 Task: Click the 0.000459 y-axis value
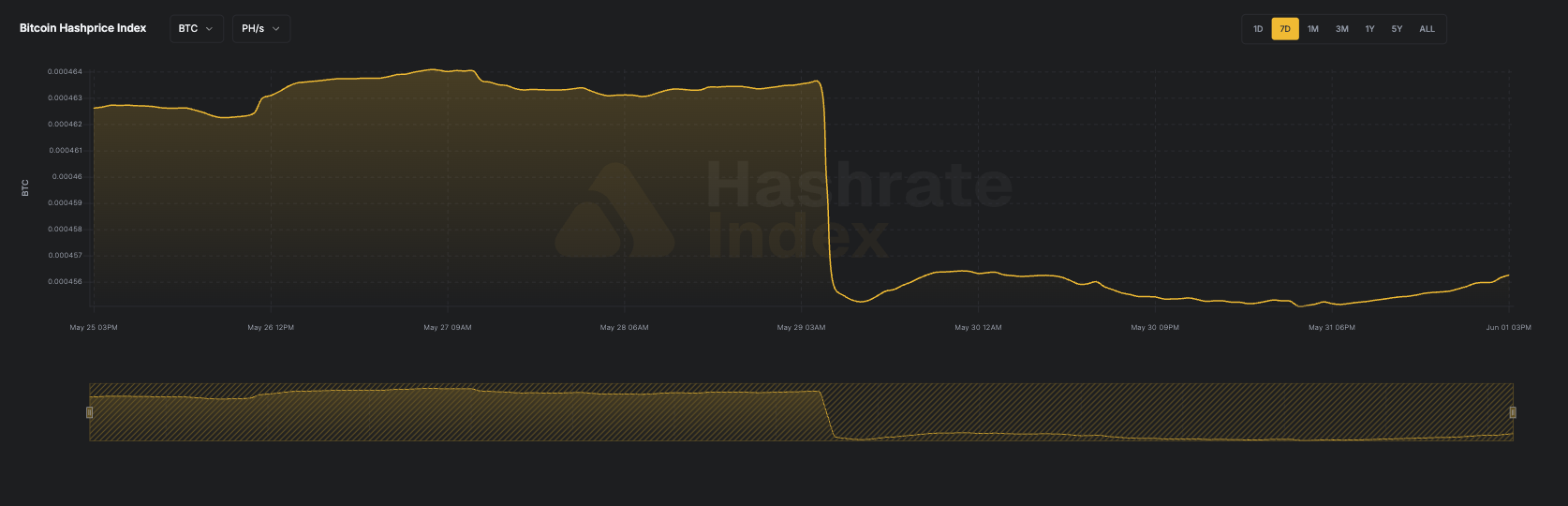[65, 203]
